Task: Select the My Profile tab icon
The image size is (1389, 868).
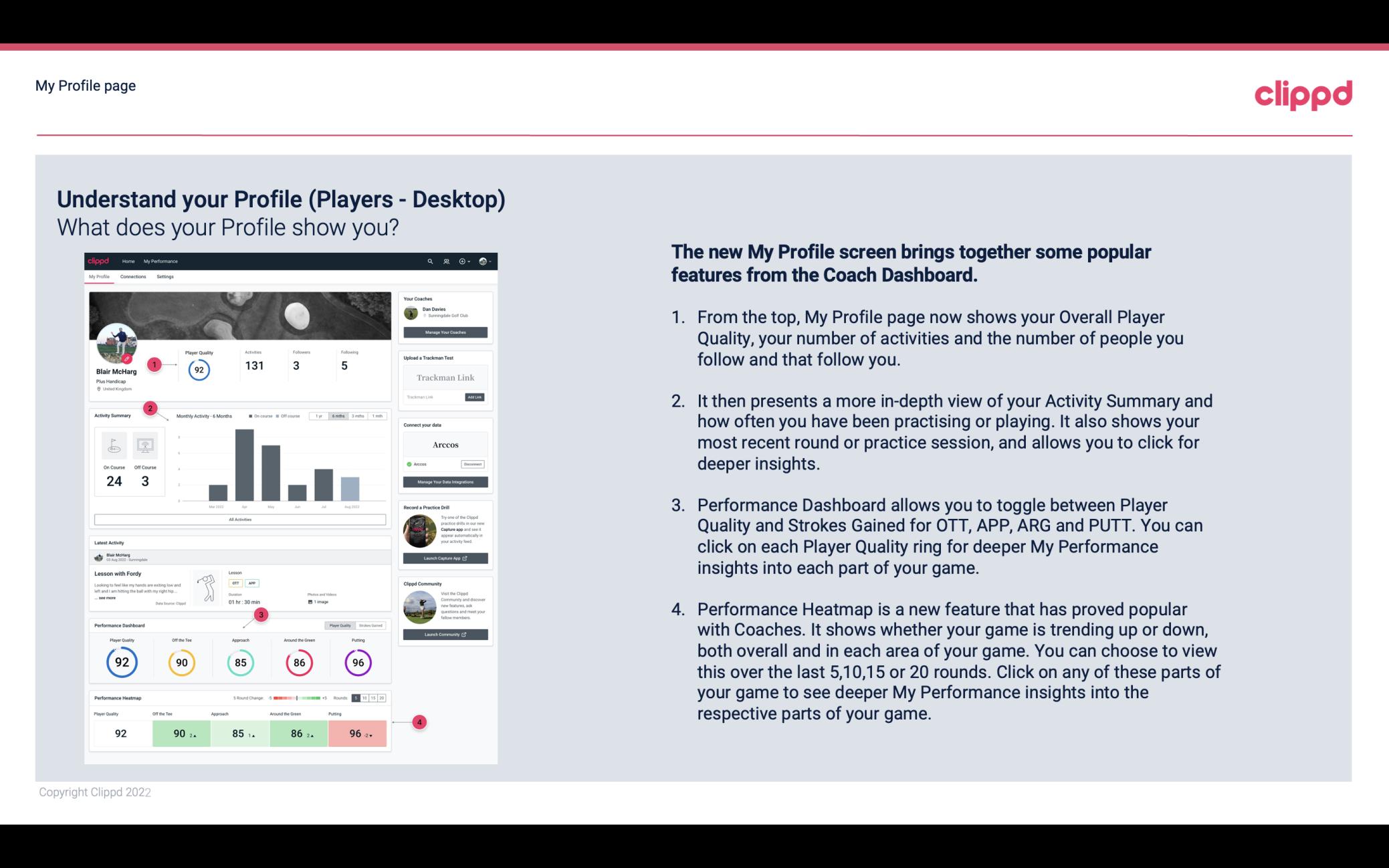Action: pos(100,276)
